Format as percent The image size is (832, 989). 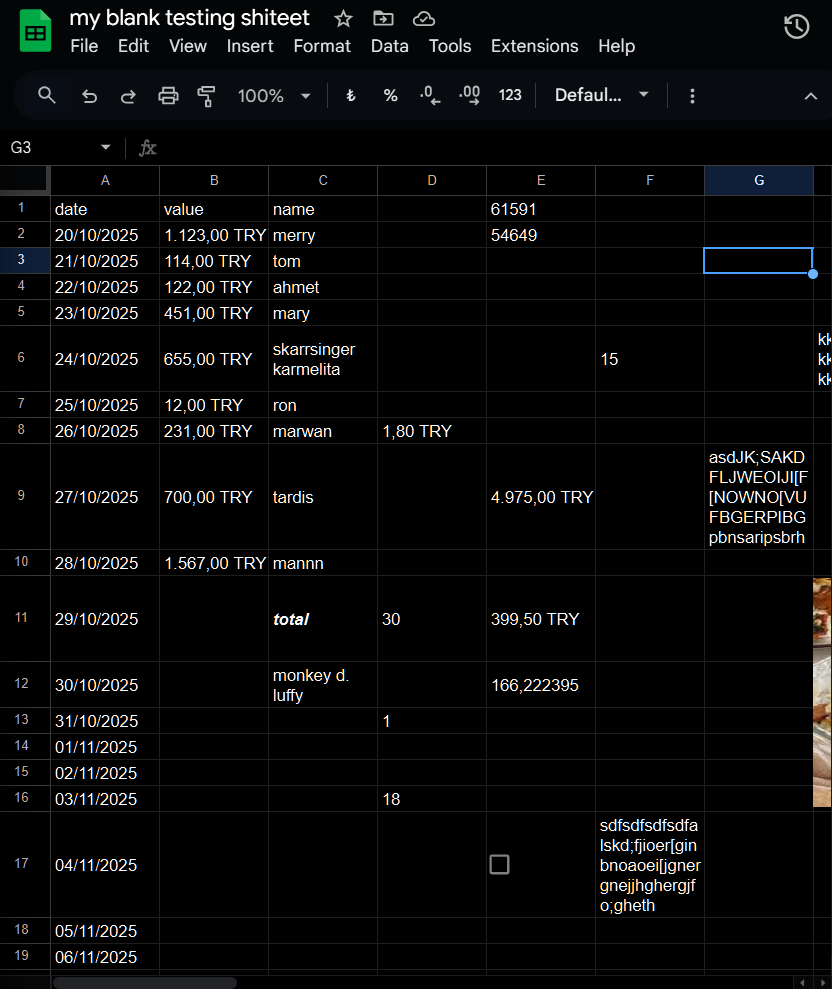pyautogui.click(x=390, y=96)
